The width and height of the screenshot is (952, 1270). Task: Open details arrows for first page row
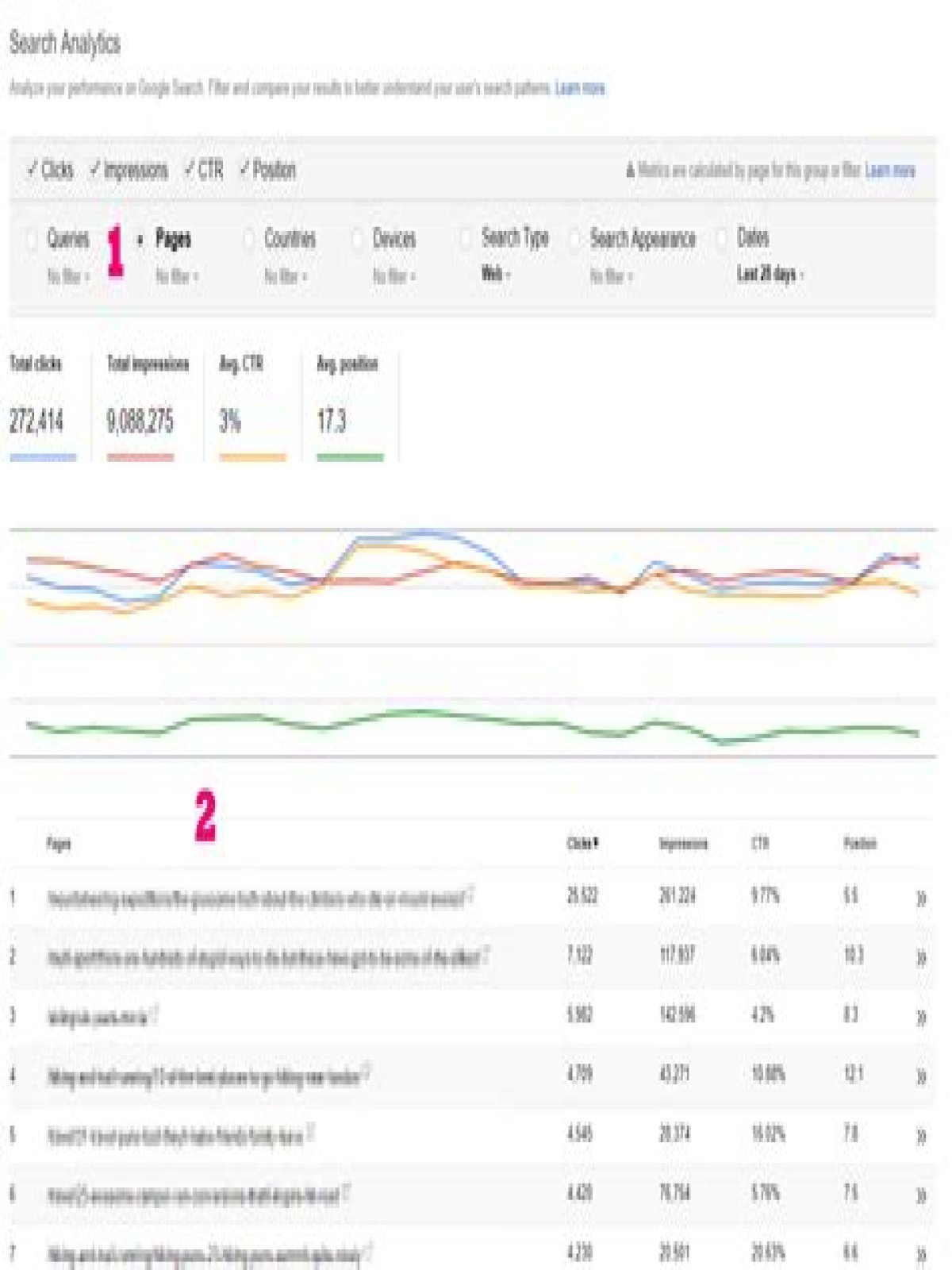point(921,899)
